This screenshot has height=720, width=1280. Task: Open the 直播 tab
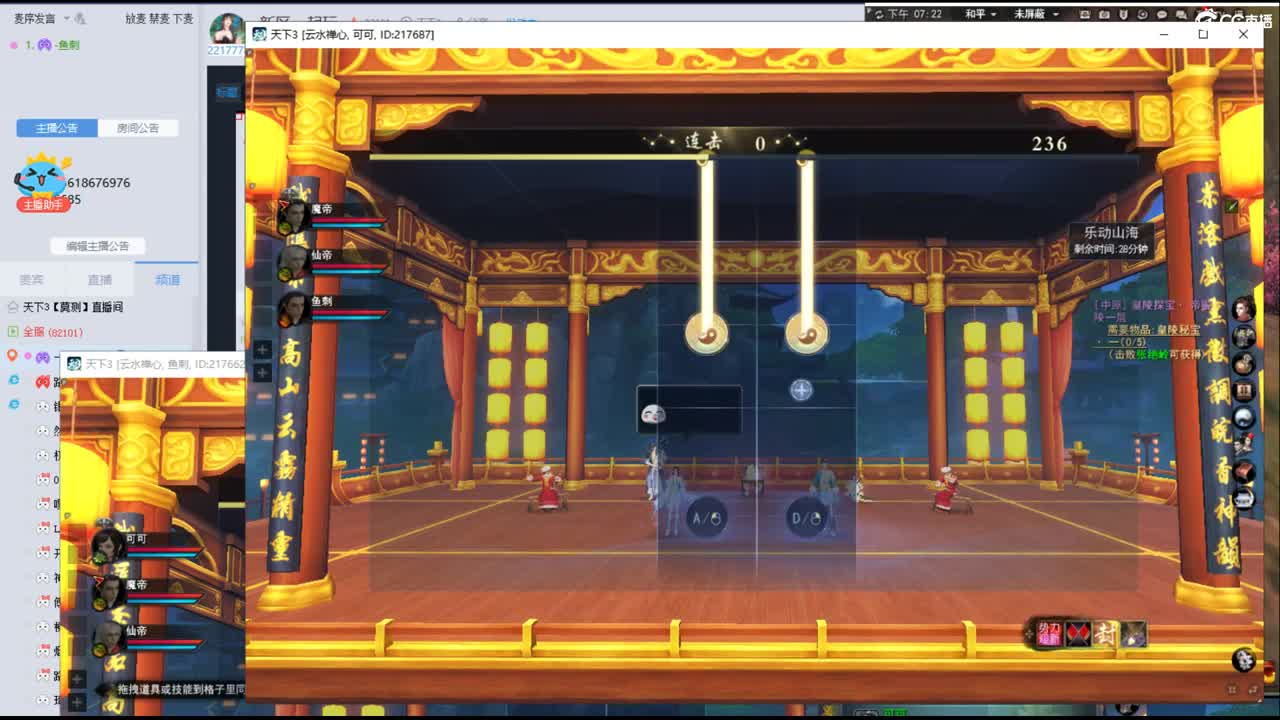coord(100,280)
